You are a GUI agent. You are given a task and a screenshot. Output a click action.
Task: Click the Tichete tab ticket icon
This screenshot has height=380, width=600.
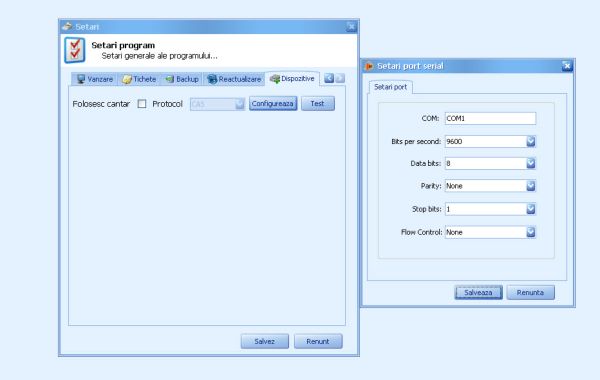coord(127,79)
